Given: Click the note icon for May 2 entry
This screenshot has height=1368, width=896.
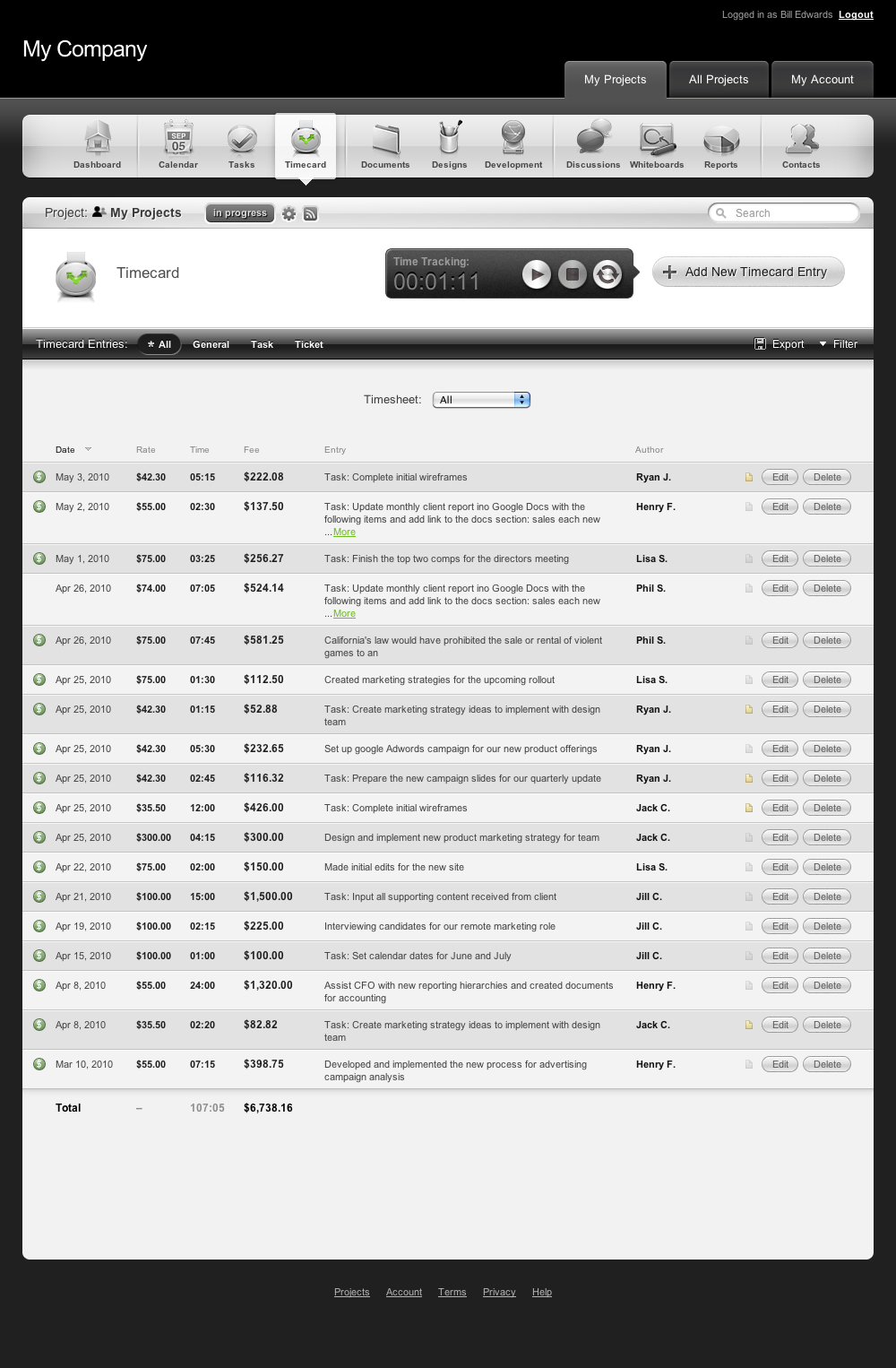Looking at the screenshot, I should [x=749, y=507].
